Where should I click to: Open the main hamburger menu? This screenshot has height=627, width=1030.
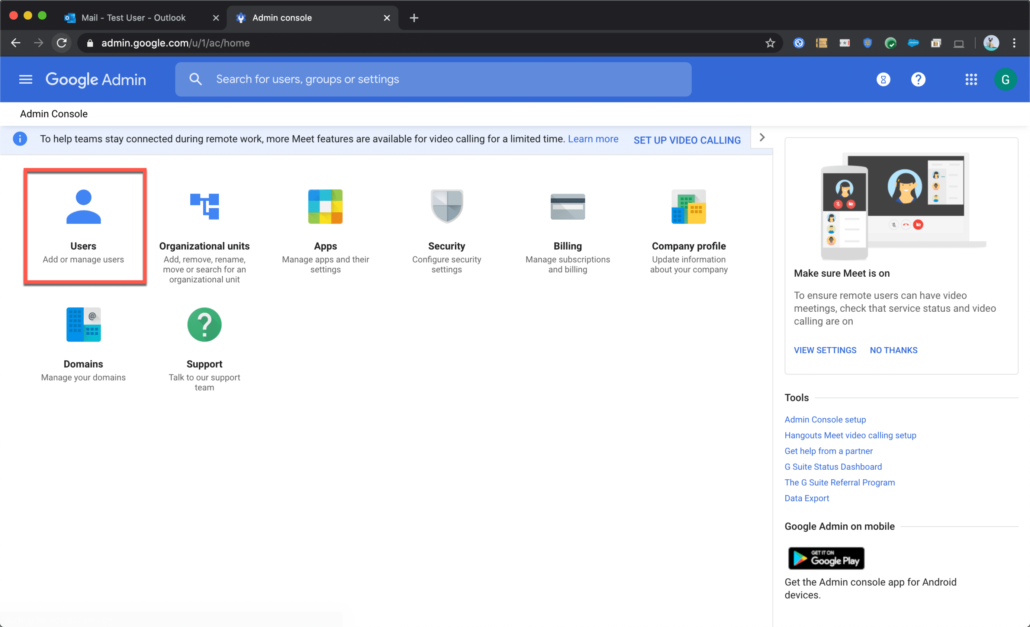pos(26,79)
